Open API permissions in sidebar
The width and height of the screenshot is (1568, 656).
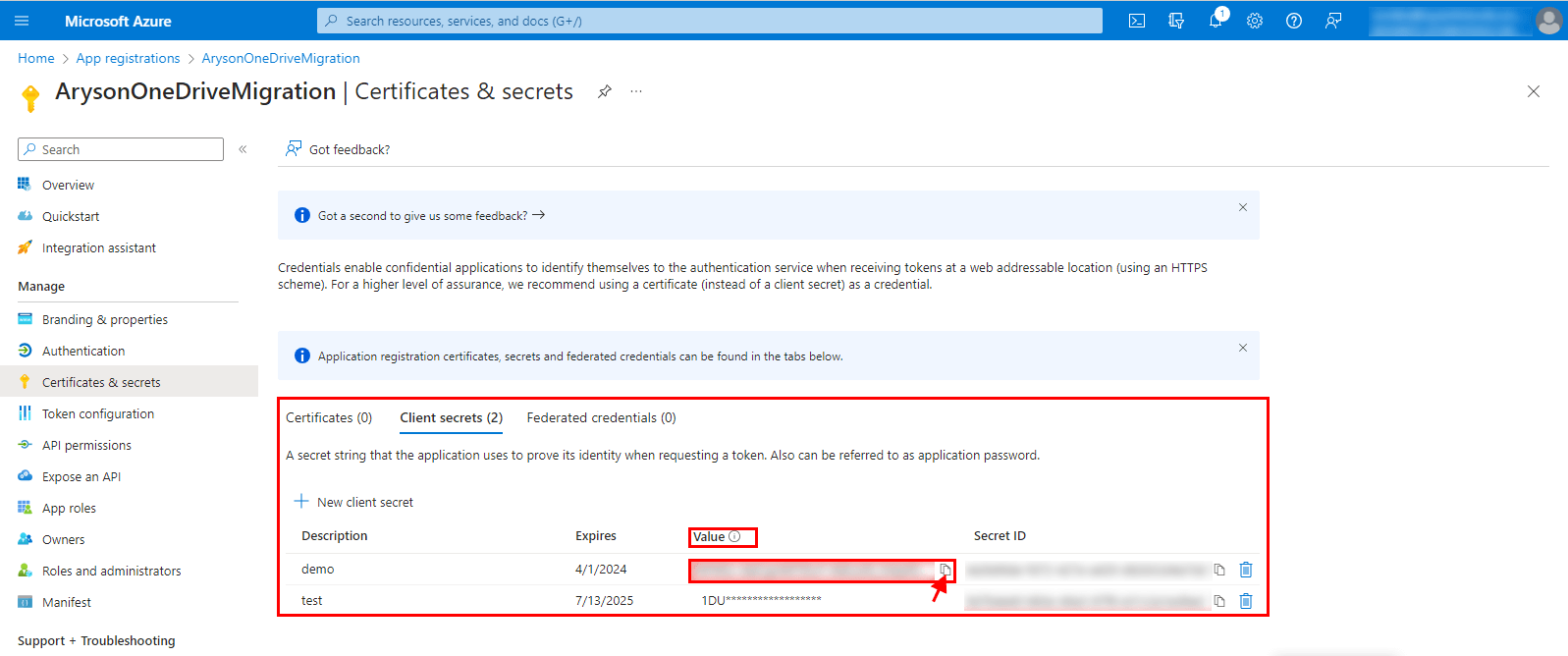point(86,445)
